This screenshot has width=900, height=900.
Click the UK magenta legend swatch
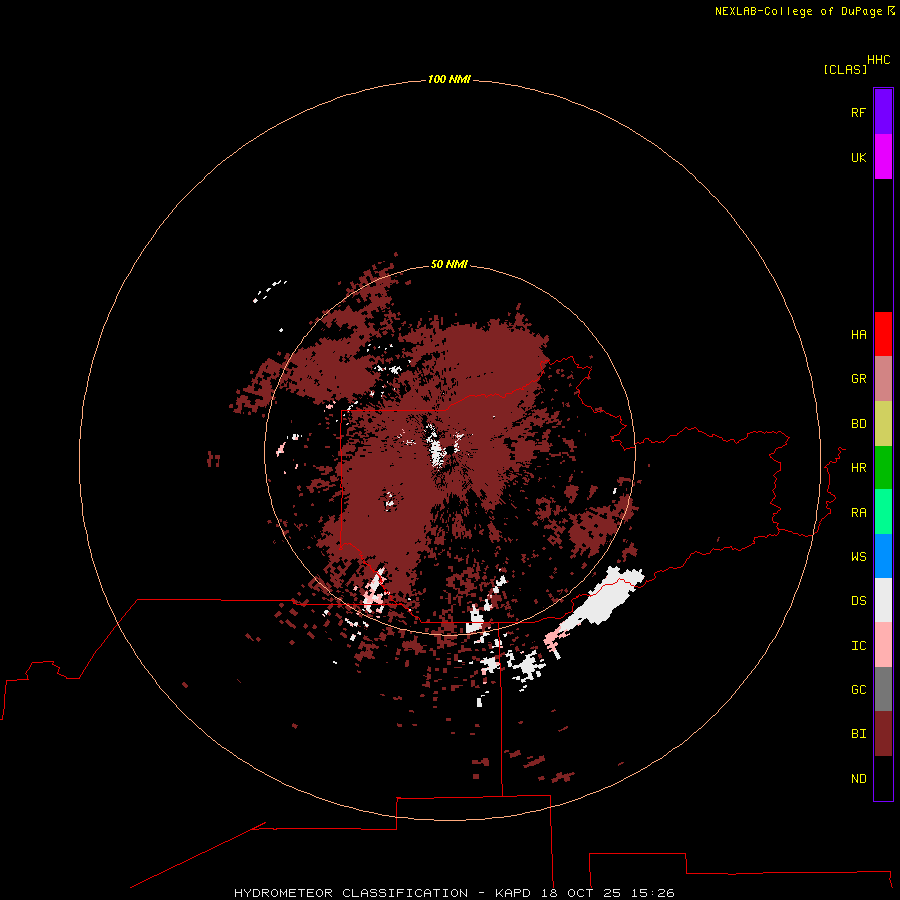pyautogui.click(x=883, y=157)
